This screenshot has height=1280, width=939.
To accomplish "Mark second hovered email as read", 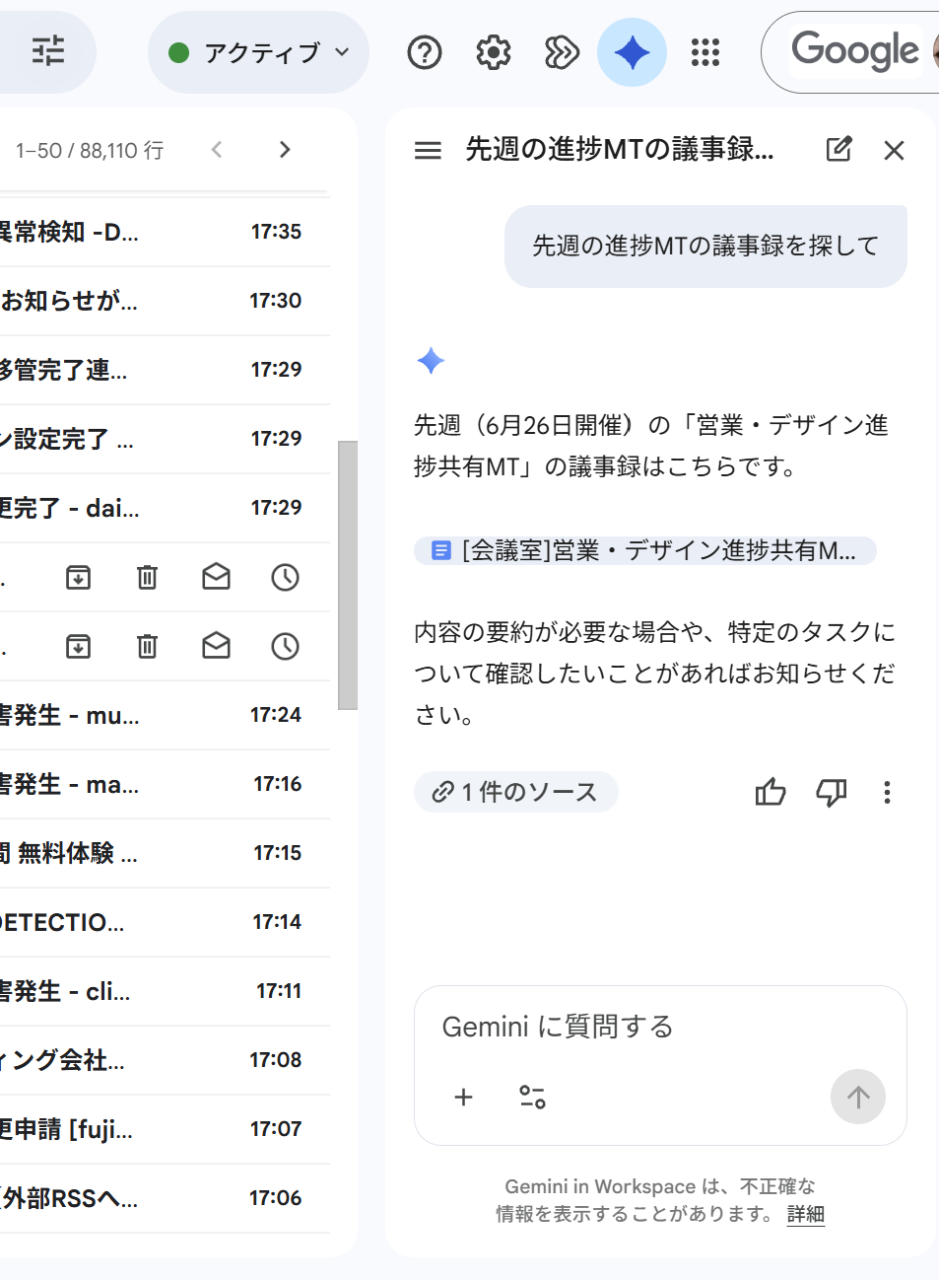I will coord(216,647).
